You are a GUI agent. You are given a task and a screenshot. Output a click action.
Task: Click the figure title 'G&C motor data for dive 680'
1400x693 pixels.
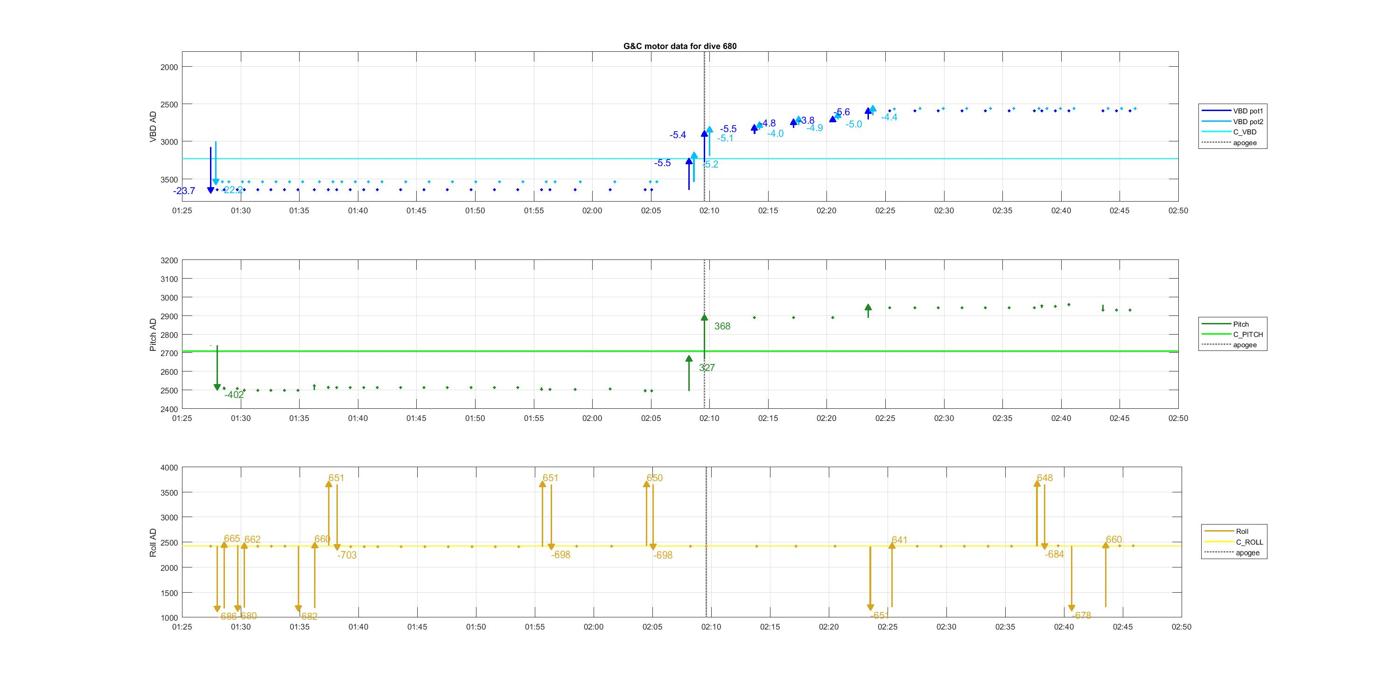tap(680, 46)
